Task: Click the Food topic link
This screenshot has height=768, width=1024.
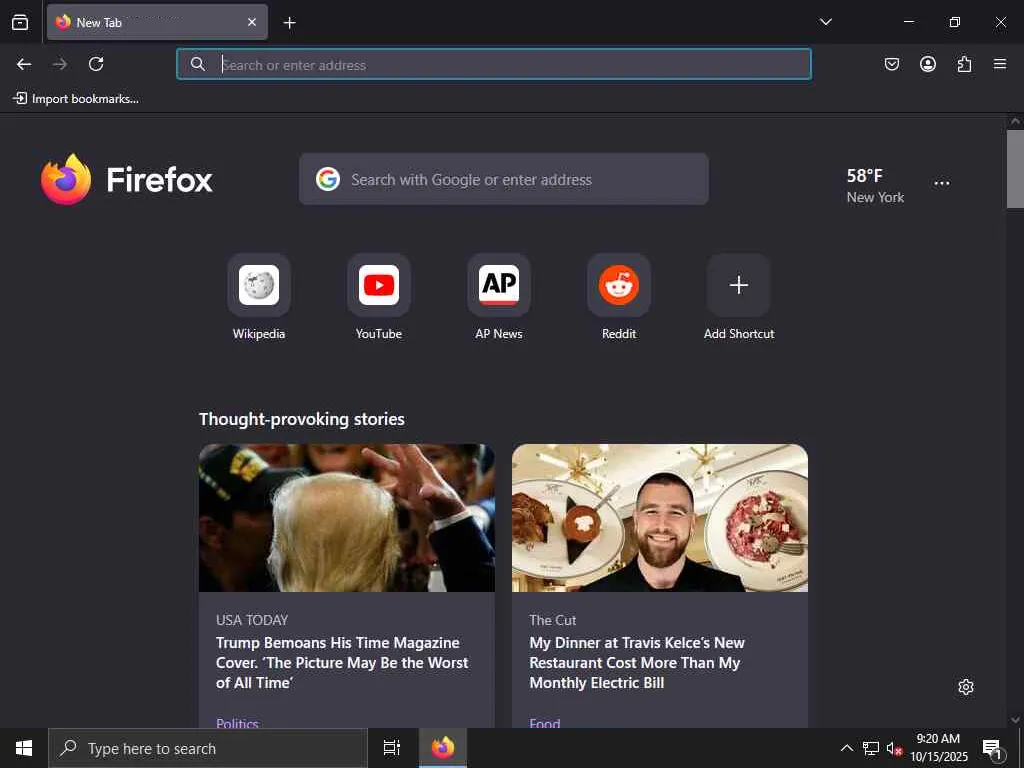Action: click(545, 722)
